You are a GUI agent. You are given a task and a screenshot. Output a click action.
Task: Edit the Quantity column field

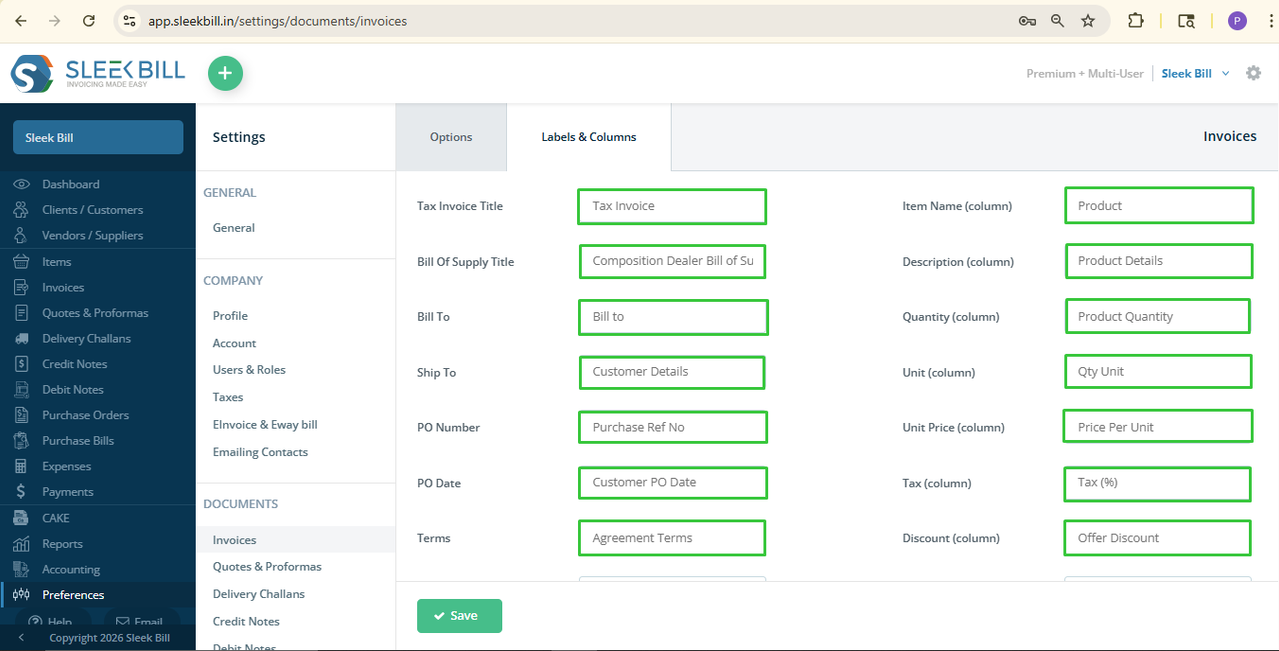(1158, 317)
